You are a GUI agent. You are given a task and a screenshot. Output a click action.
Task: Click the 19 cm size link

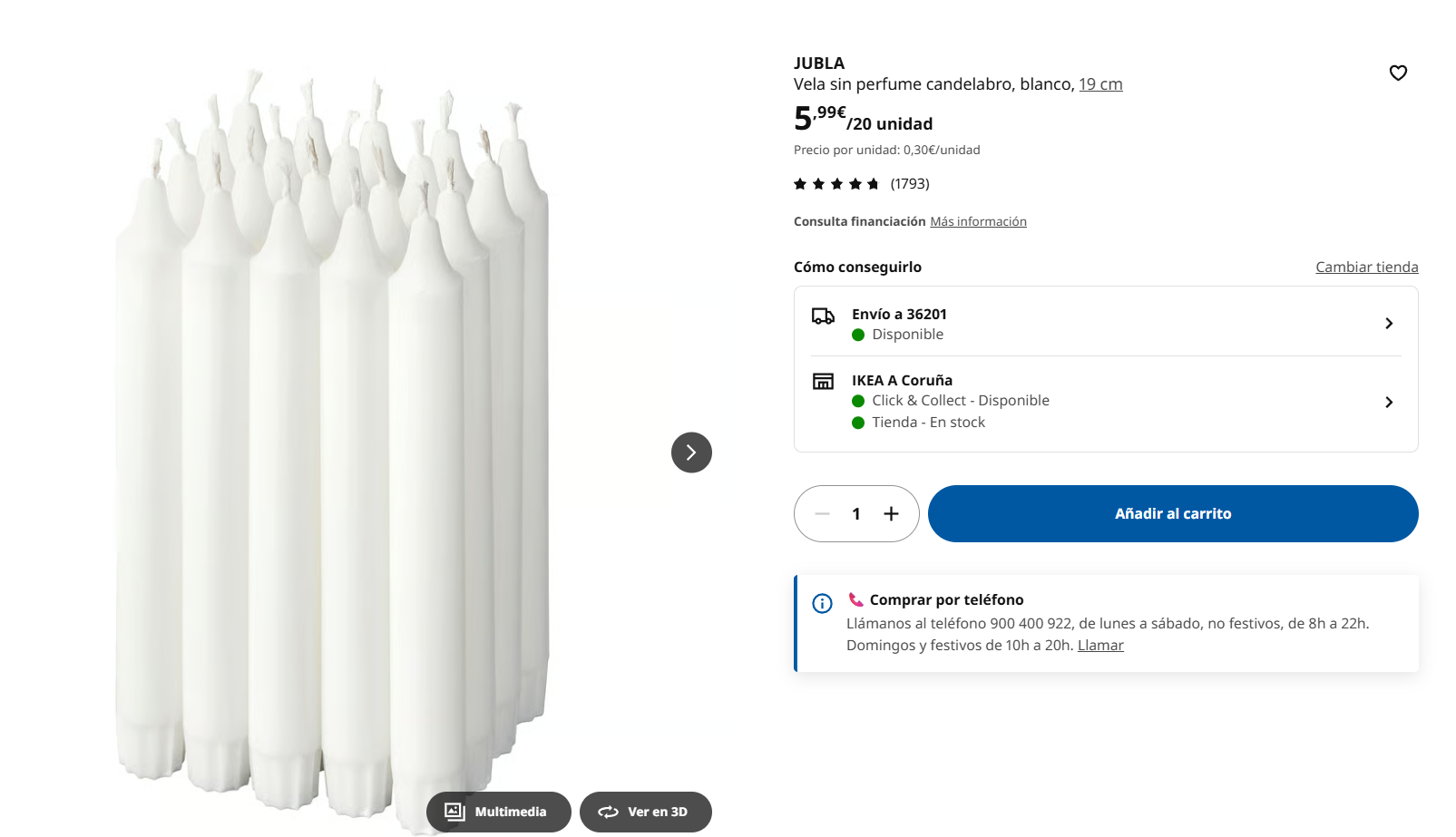tap(1099, 84)
